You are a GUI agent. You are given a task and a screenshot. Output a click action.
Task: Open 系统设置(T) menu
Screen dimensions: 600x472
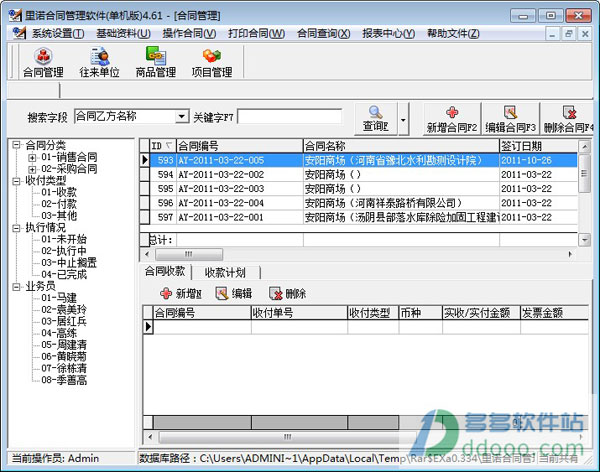coord(58,34)
